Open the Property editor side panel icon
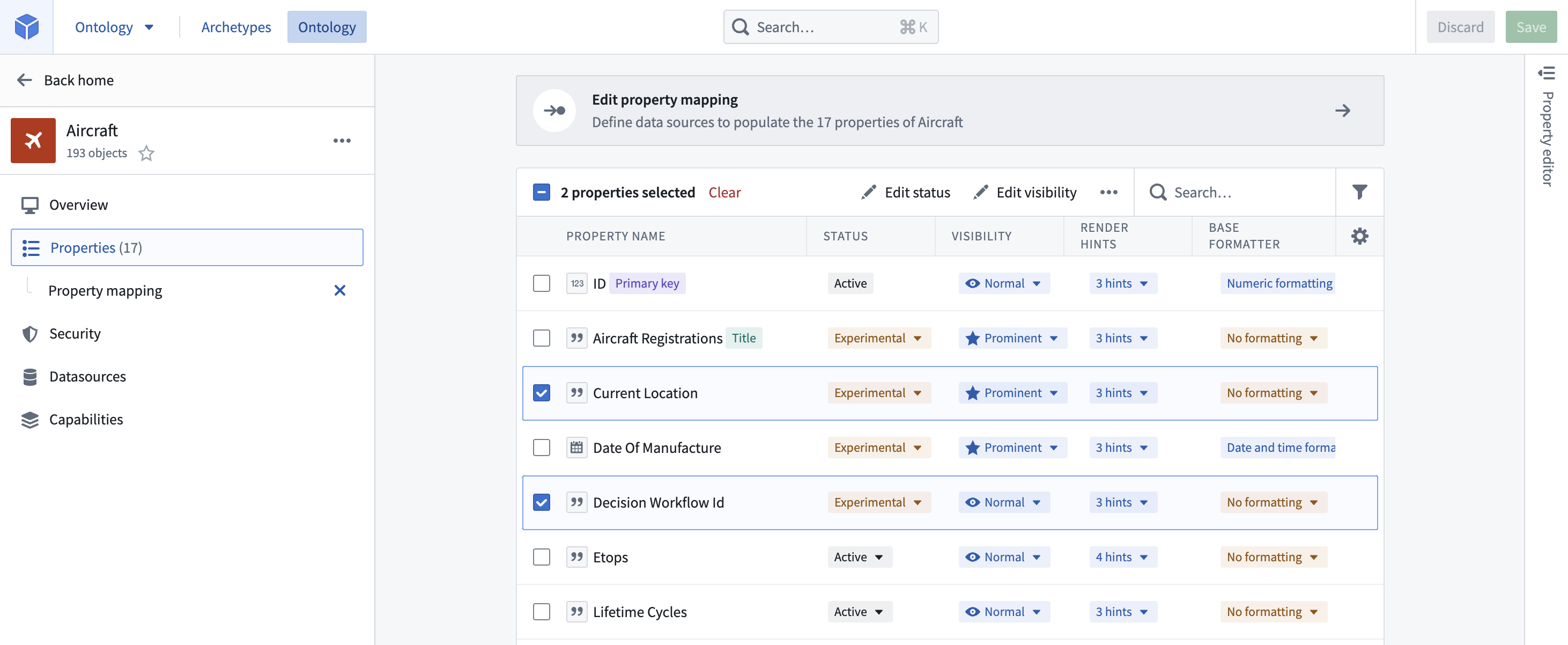The height and width of the screenshot is (645, 1568). (x=1546, y=73)
